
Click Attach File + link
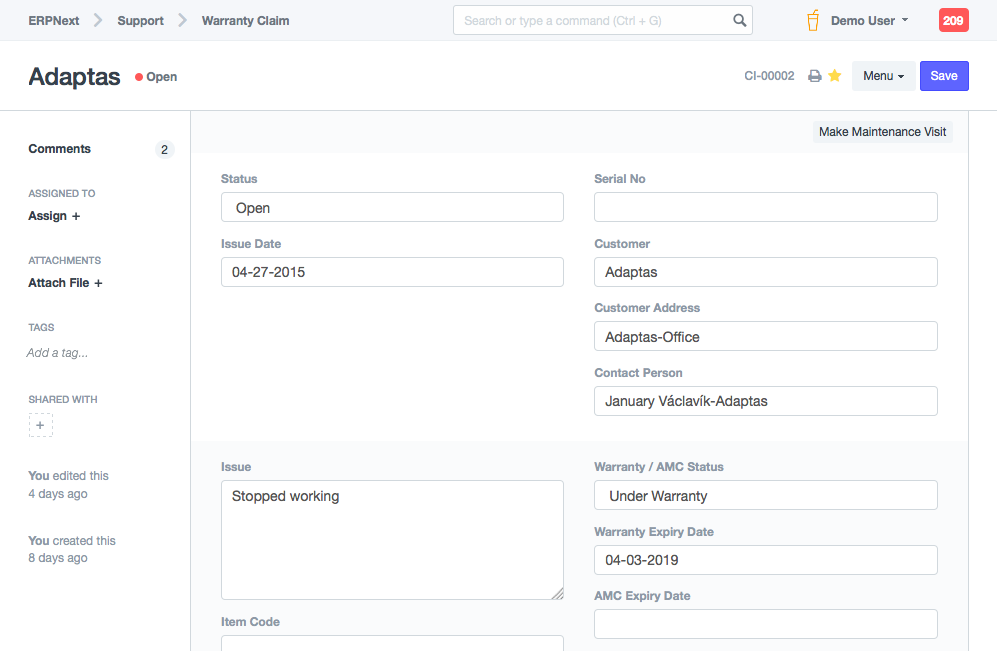(x=65, y=283)
